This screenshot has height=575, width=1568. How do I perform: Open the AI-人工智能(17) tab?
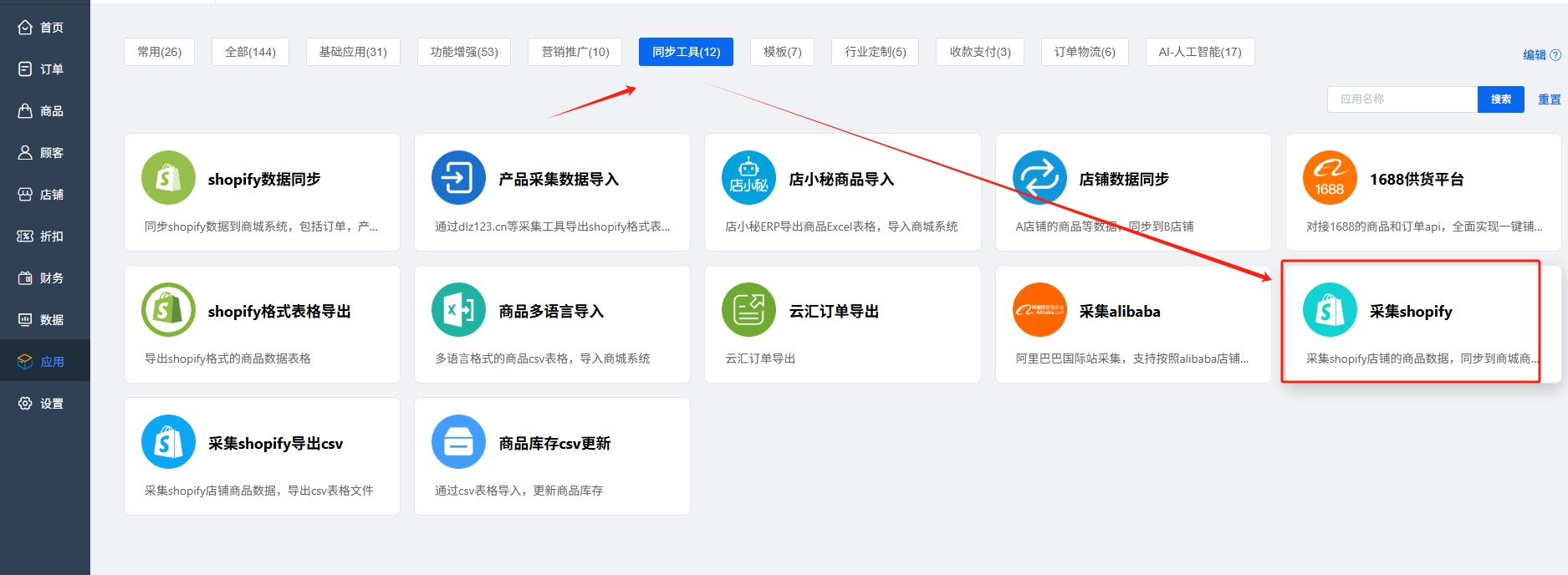(x=1199, y=52)
